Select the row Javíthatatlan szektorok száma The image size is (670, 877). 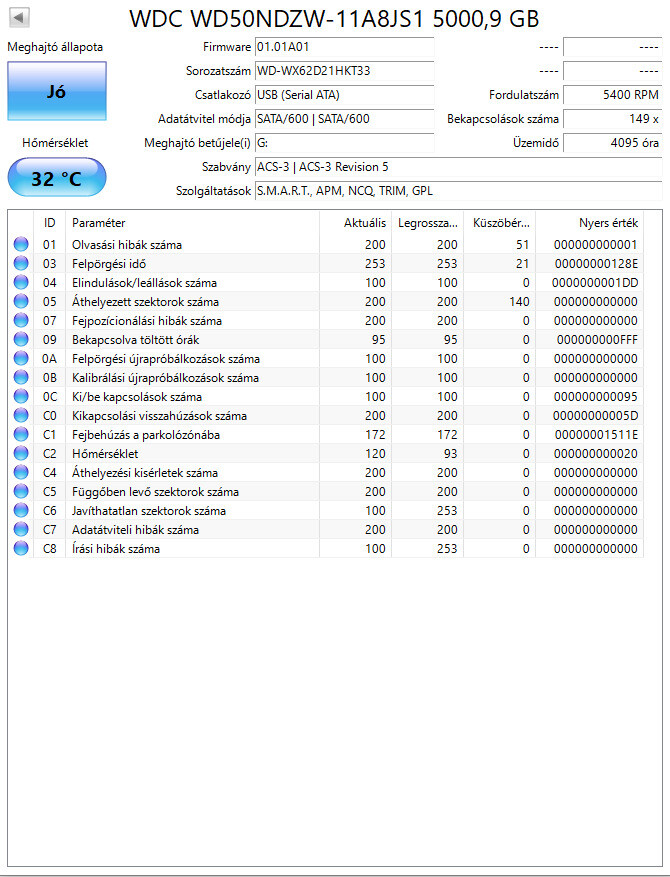coord(326,511)
